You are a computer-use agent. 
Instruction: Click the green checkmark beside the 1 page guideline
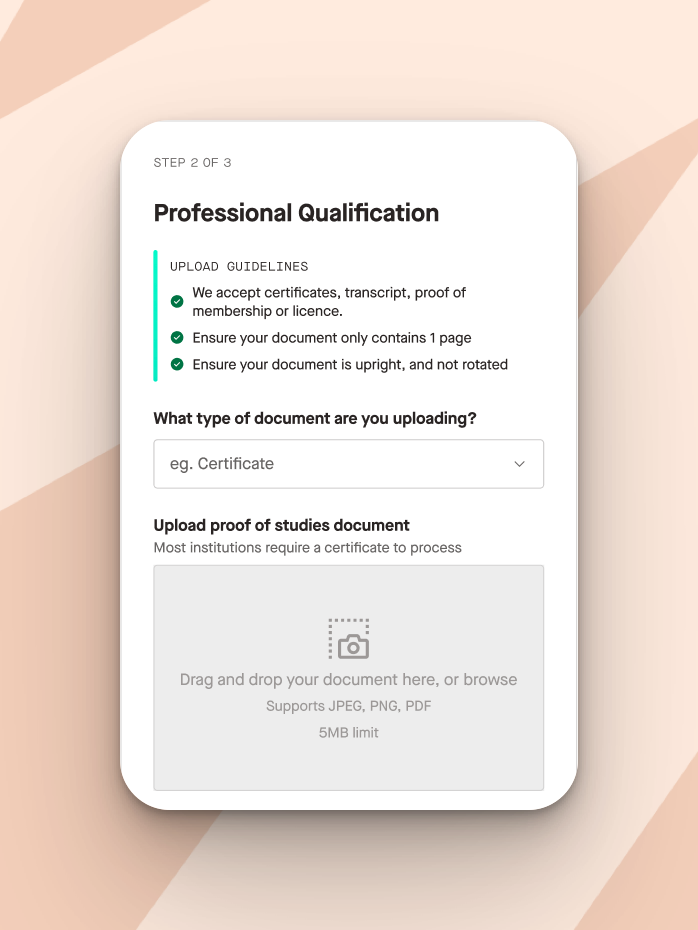[177, 337]
